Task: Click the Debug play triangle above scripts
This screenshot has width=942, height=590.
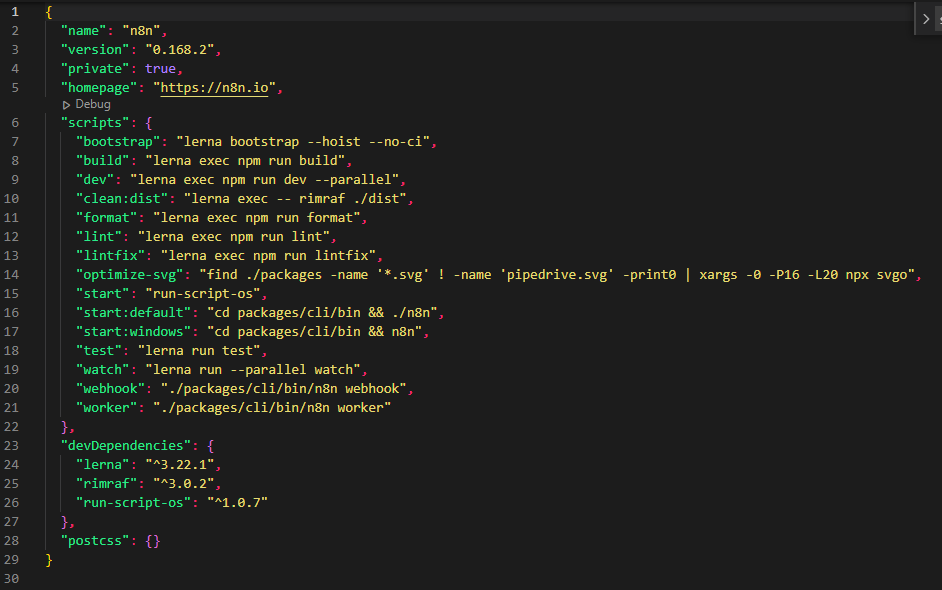Action: [66, 104]
